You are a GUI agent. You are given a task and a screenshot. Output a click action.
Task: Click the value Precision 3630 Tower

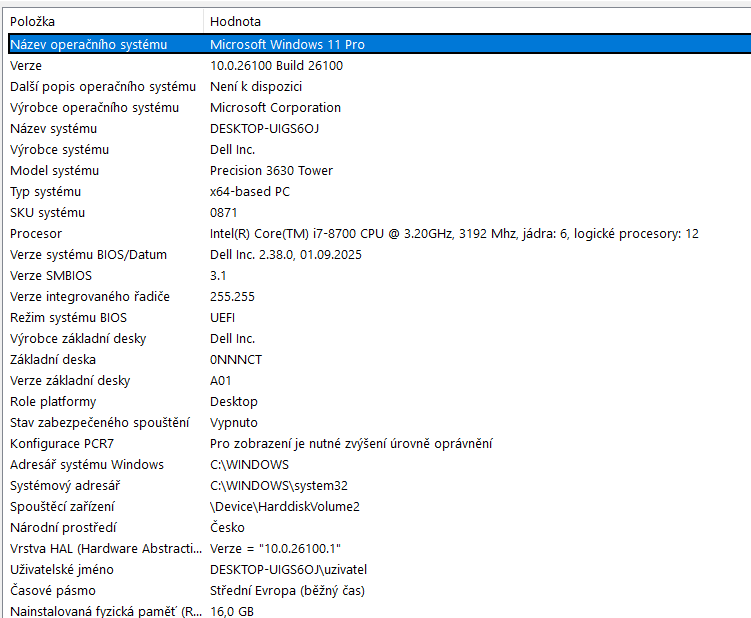tap(271, 171)
